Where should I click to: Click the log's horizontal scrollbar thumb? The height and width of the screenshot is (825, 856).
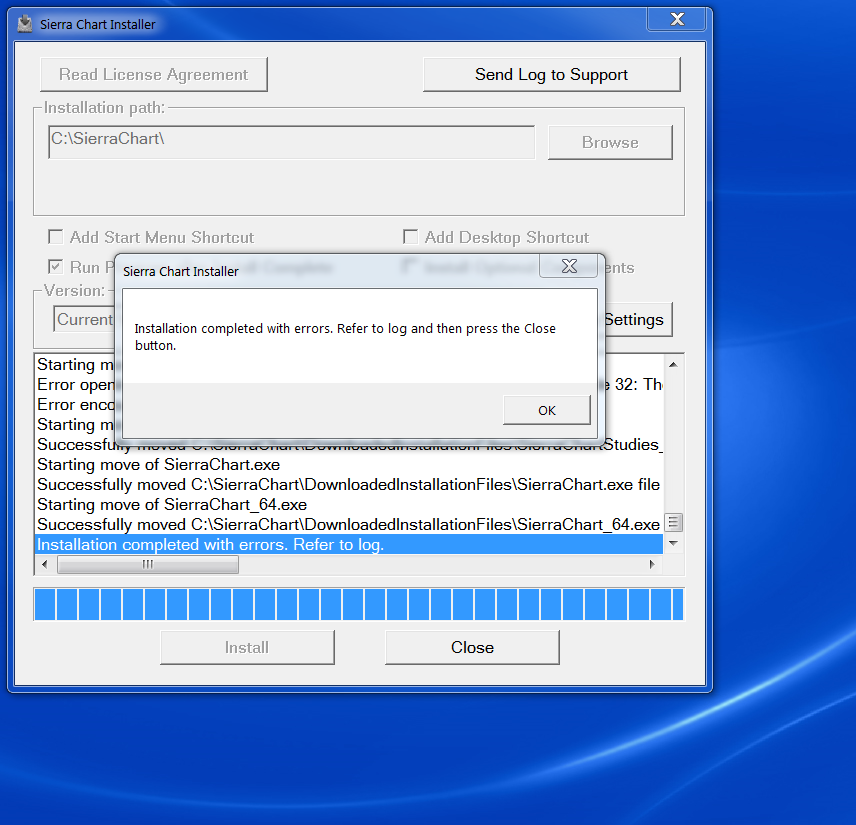[x=148, y=564]
